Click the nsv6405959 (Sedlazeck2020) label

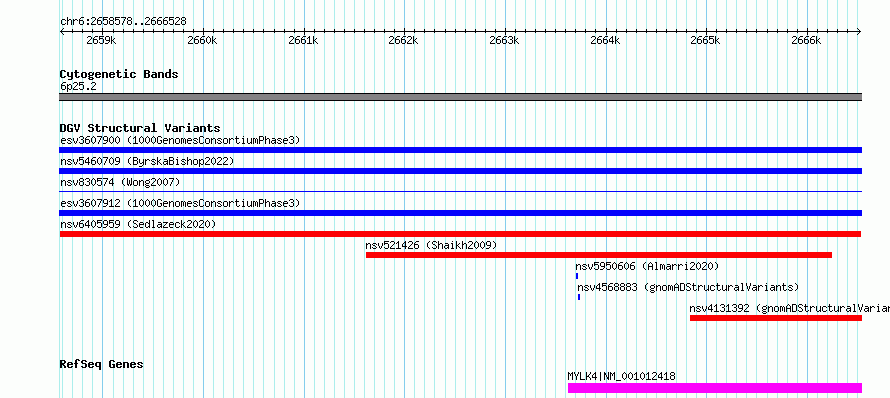pyautogui.click(x=138, y=224)
